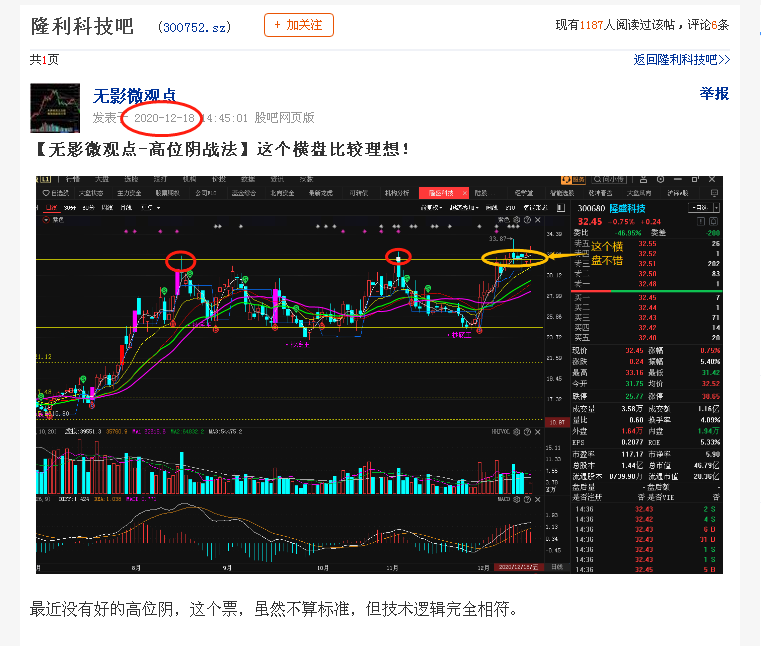Select the 主力资金 tab
Screen dimensions: 761x646
129,193
